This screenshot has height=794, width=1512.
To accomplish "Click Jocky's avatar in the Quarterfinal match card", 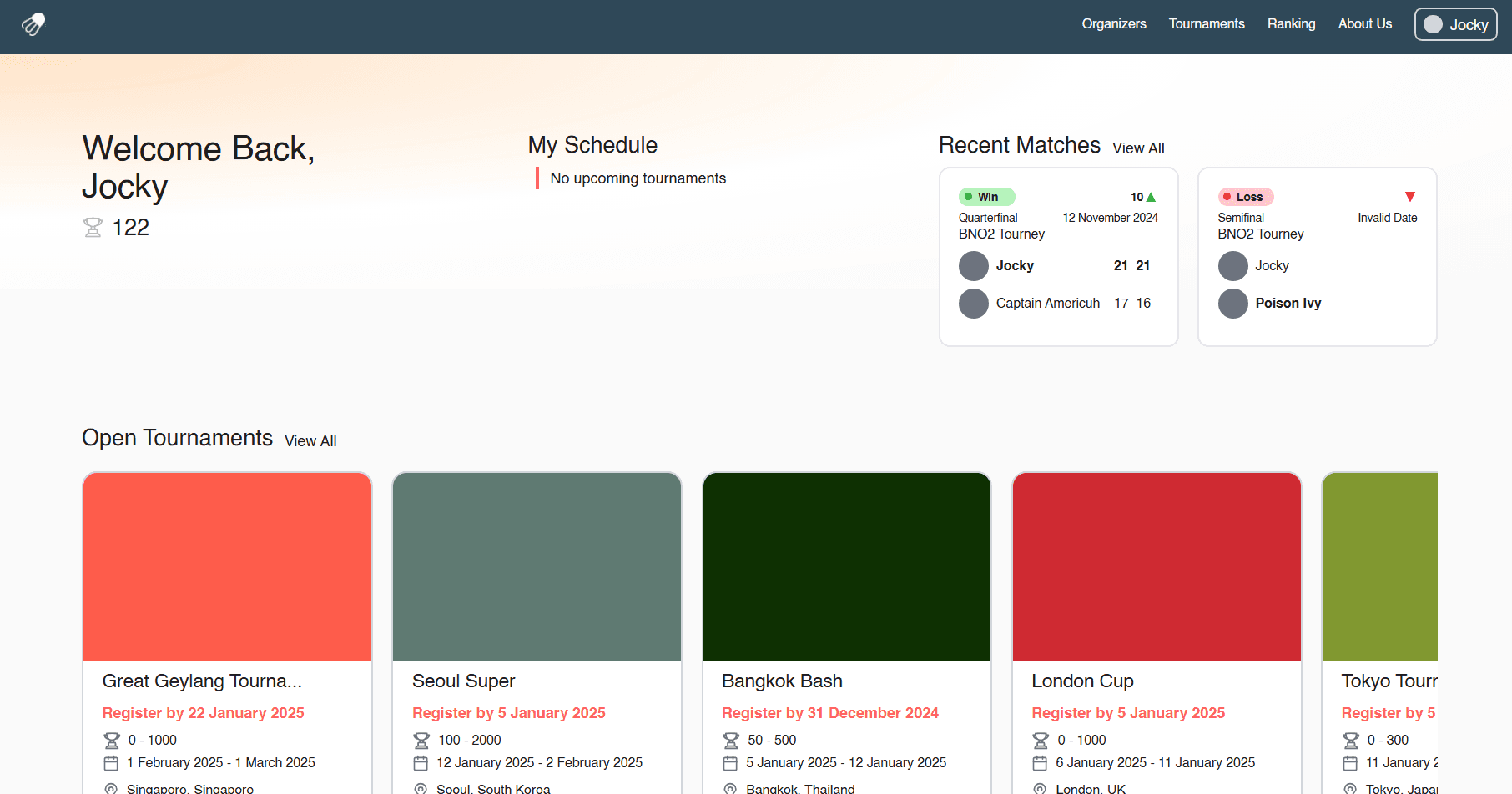I will point(973,265).
